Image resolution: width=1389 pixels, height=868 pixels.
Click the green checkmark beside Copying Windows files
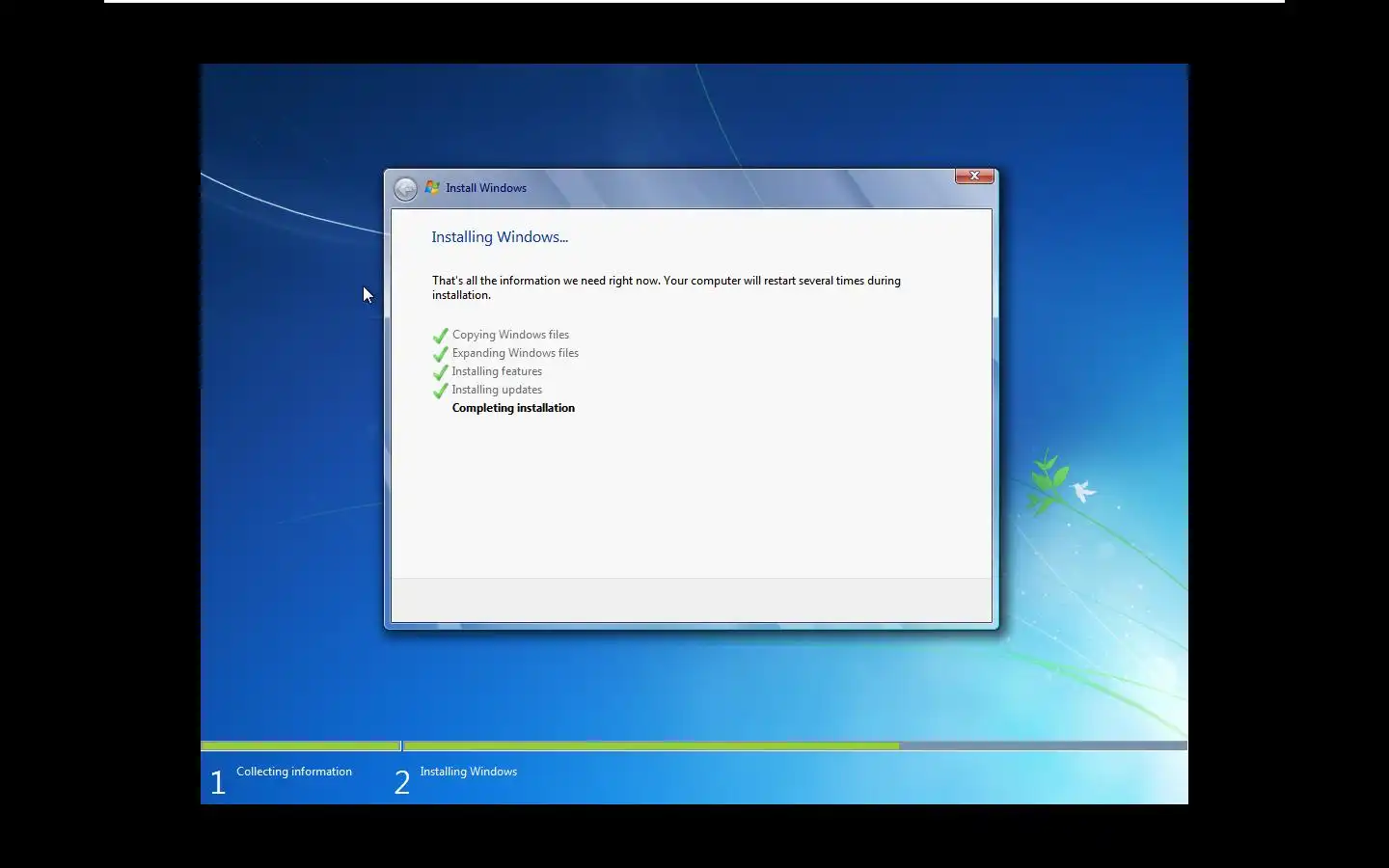(x=441, y=336)
